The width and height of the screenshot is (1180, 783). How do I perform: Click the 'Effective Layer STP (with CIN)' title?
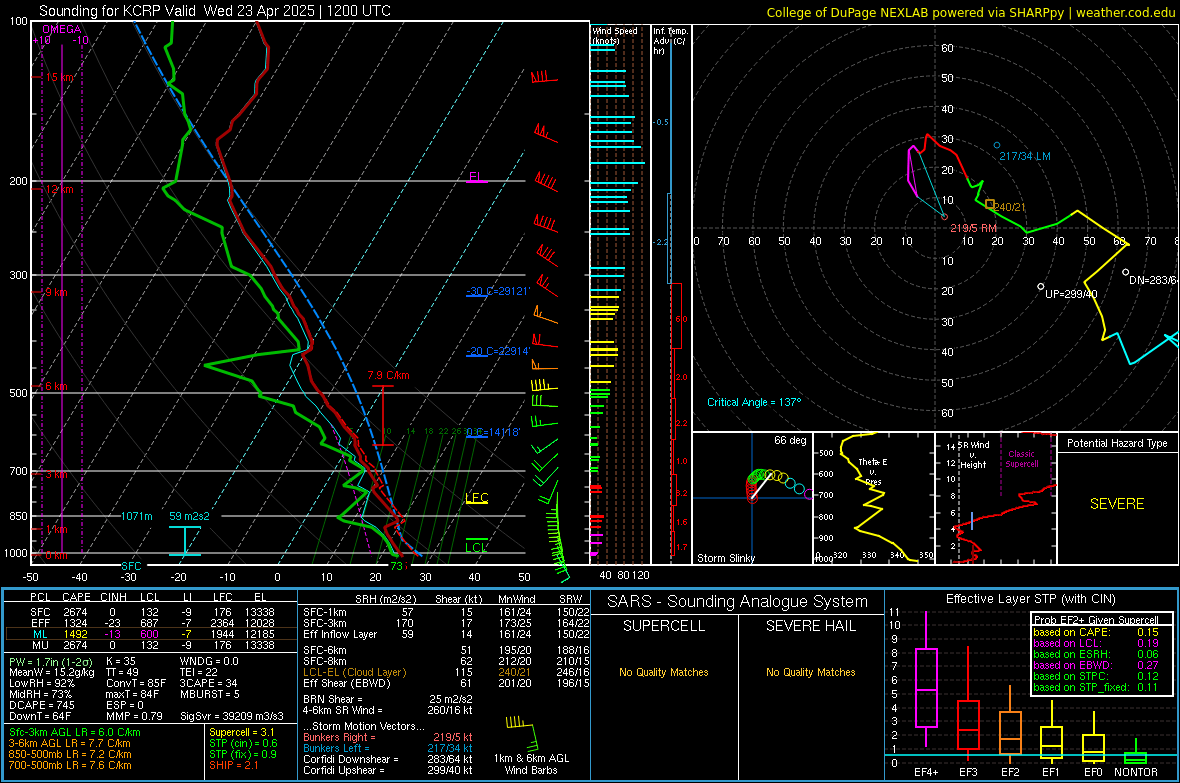coord(1030,599)
